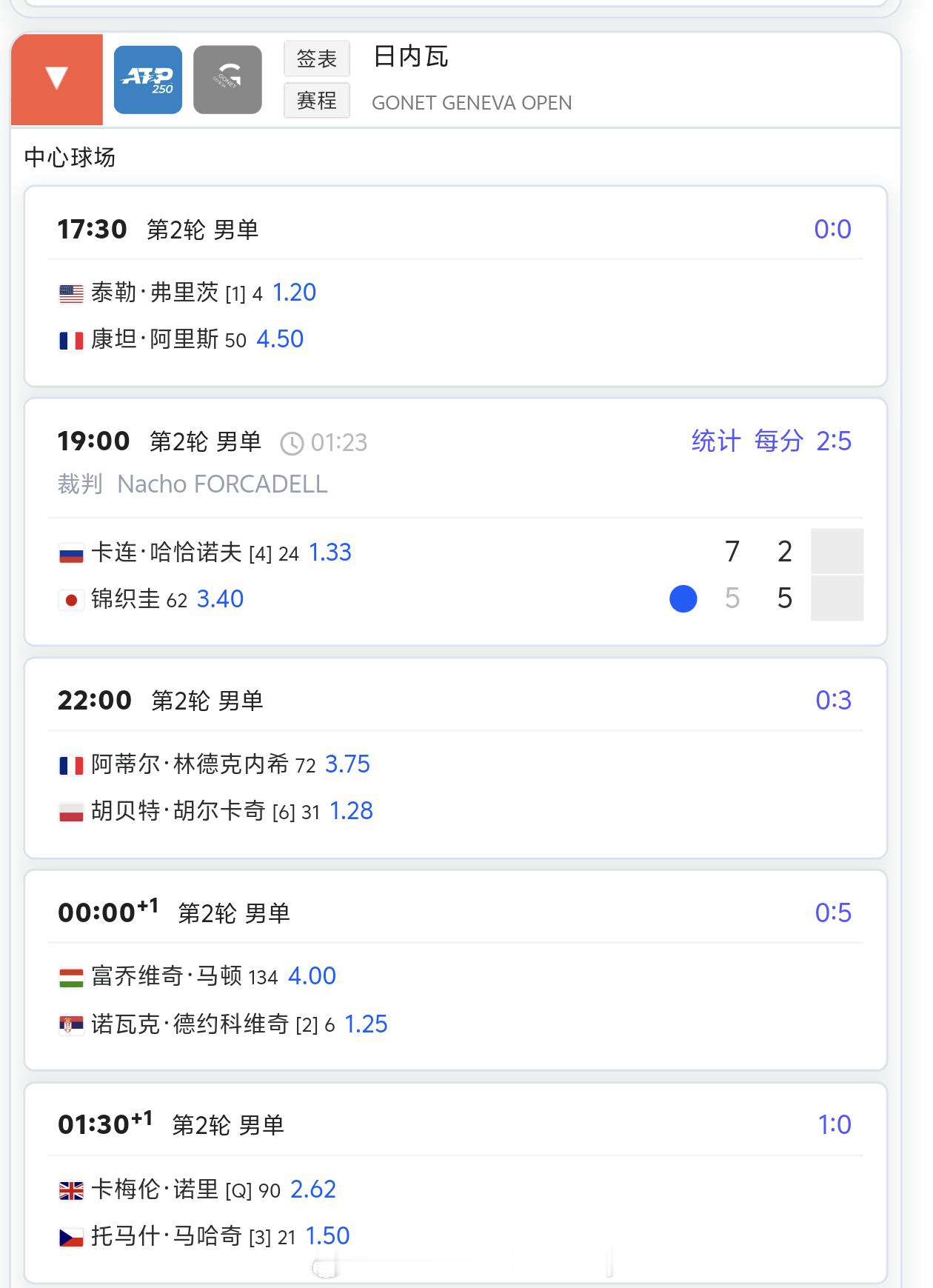This screenshot has height=1288, width=933.
Task: Open the 签表 draw button
Action: 317,59
